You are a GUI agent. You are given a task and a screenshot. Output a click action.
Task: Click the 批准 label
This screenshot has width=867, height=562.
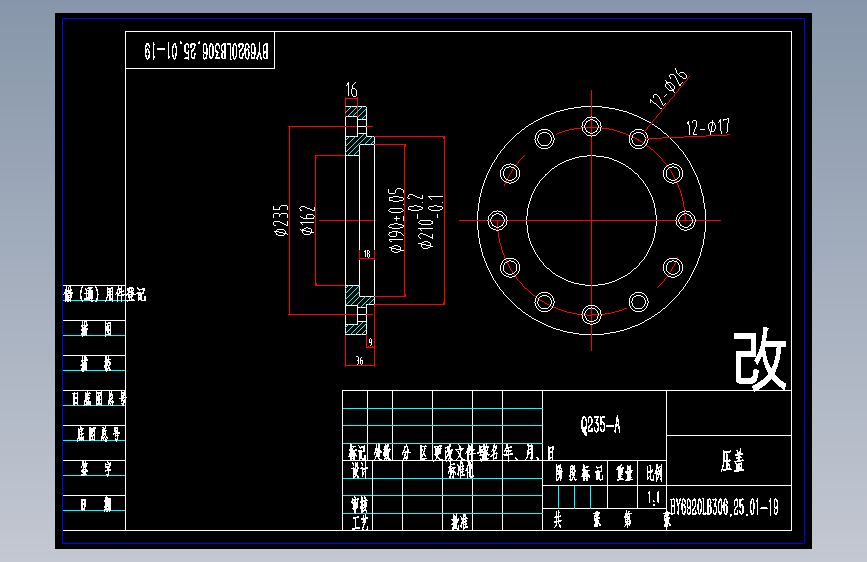coord(459,522)
